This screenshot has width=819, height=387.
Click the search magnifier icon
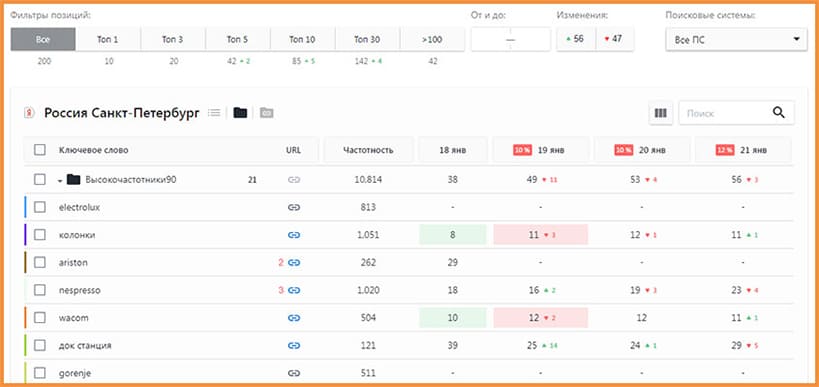click(x=778, y=113)
